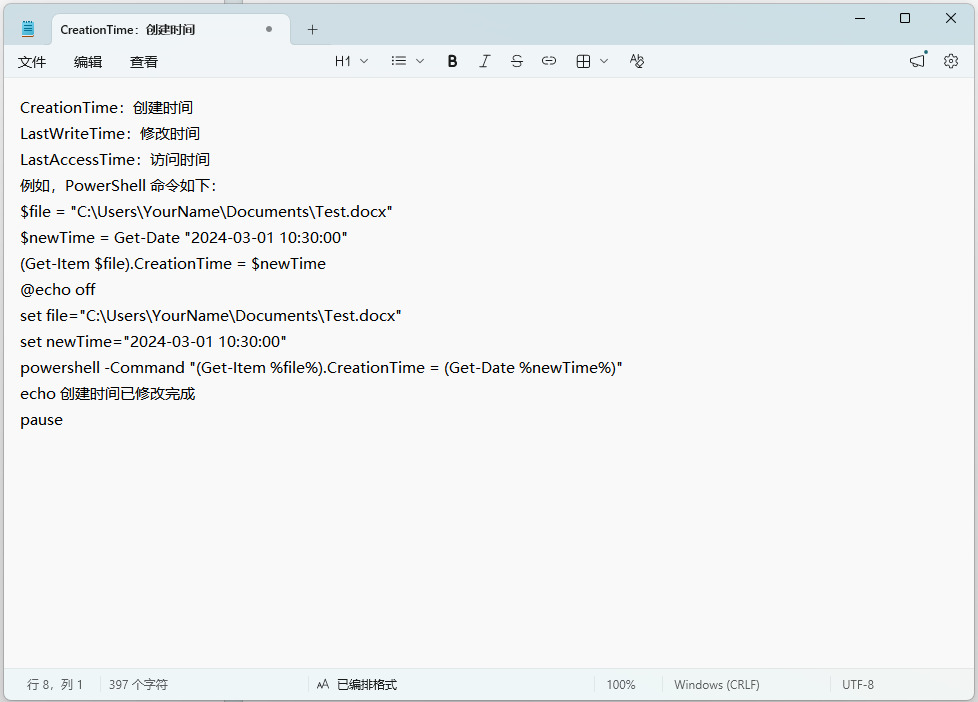Open Notepad settings gear
978x702 pixels.
951,61
